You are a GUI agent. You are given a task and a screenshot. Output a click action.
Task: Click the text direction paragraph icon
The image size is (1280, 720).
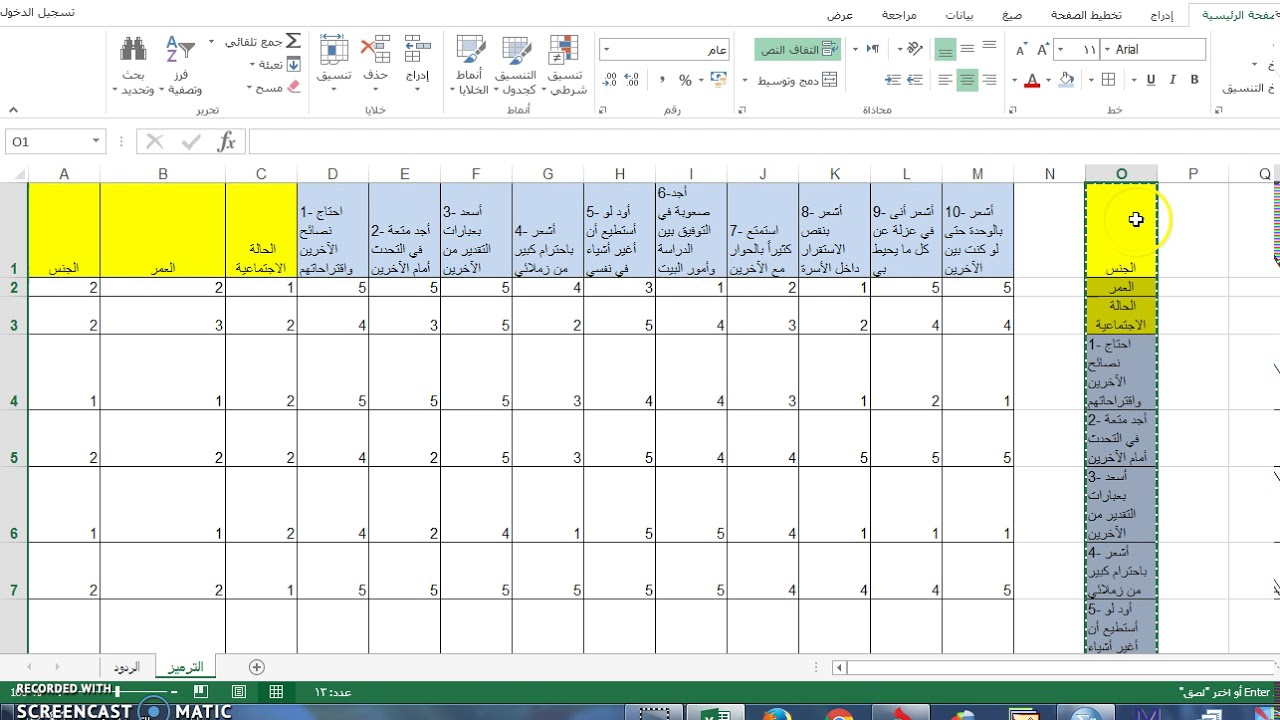pos(873,49)
